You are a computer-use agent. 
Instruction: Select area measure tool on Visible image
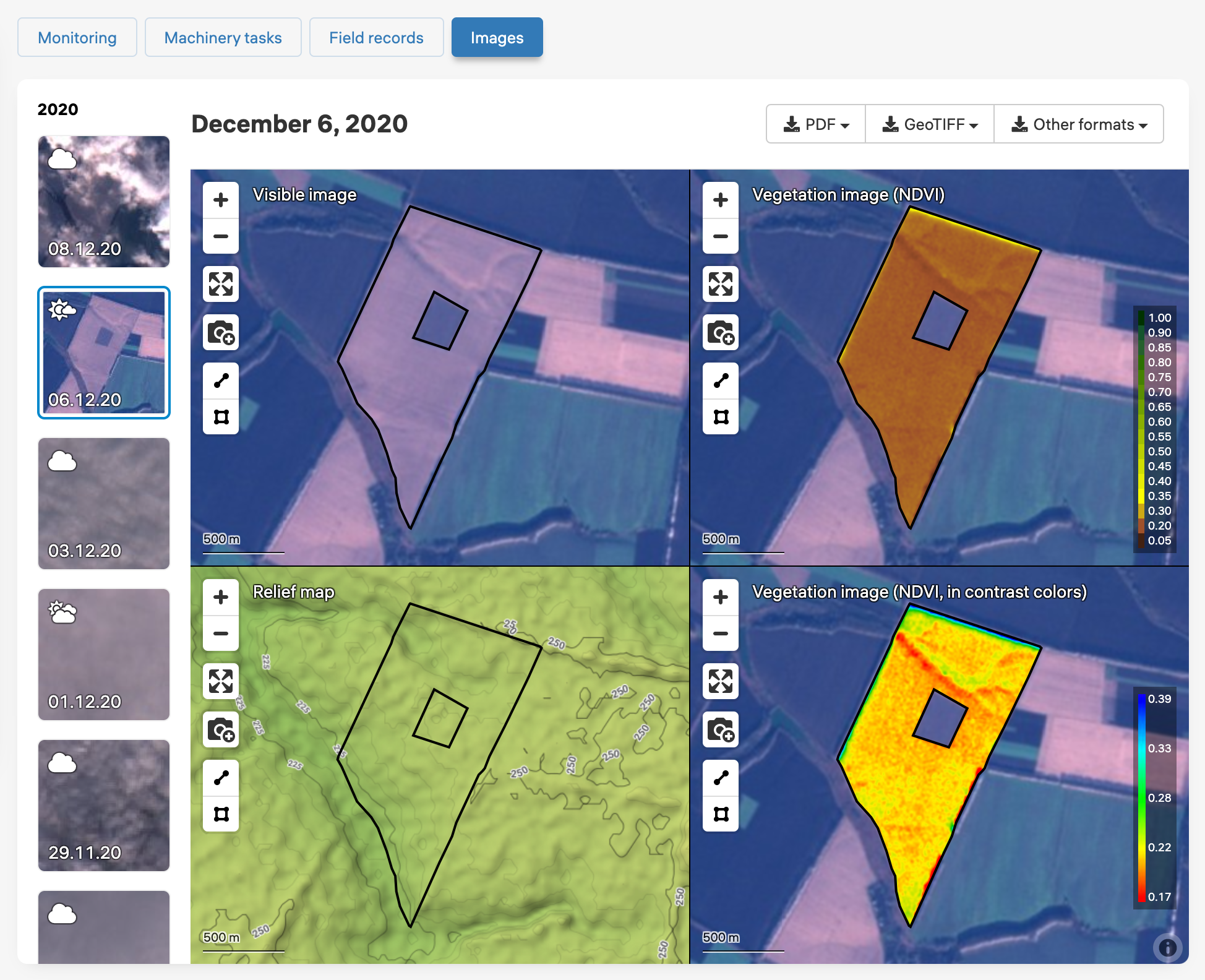(221, 416)
